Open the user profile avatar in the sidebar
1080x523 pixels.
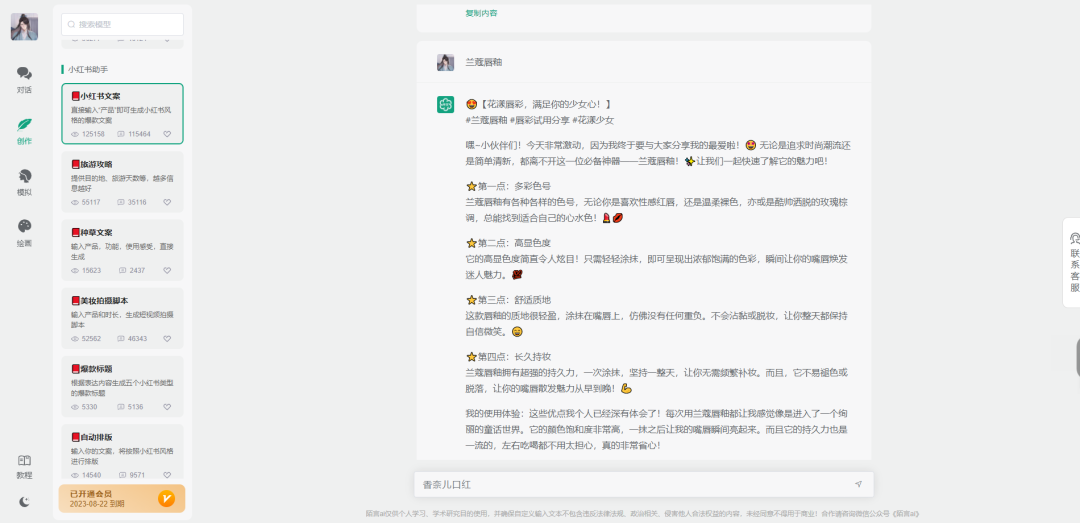pyautogui.click(x=24, y=26)
